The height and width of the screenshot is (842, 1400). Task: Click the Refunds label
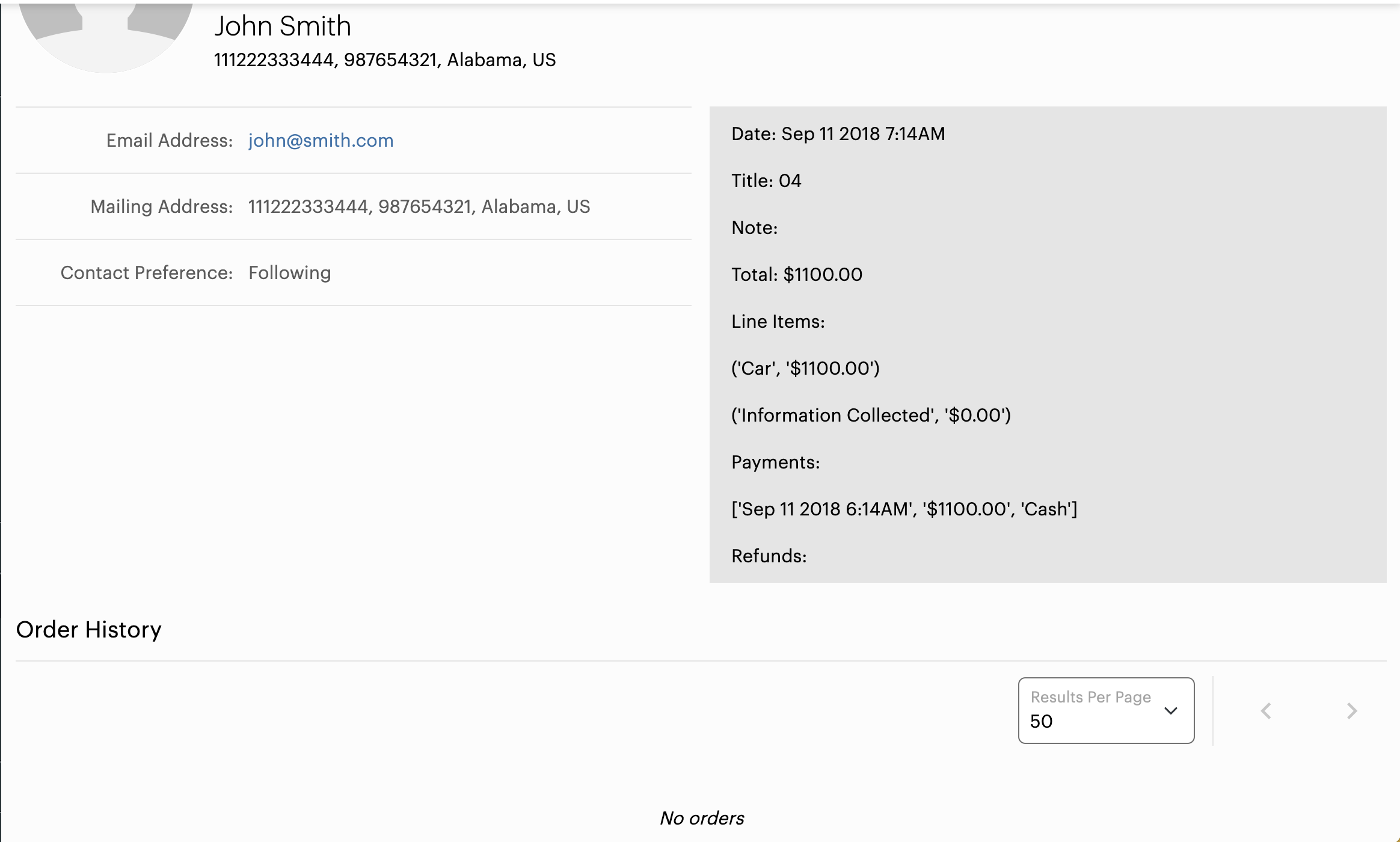(769, 556)
